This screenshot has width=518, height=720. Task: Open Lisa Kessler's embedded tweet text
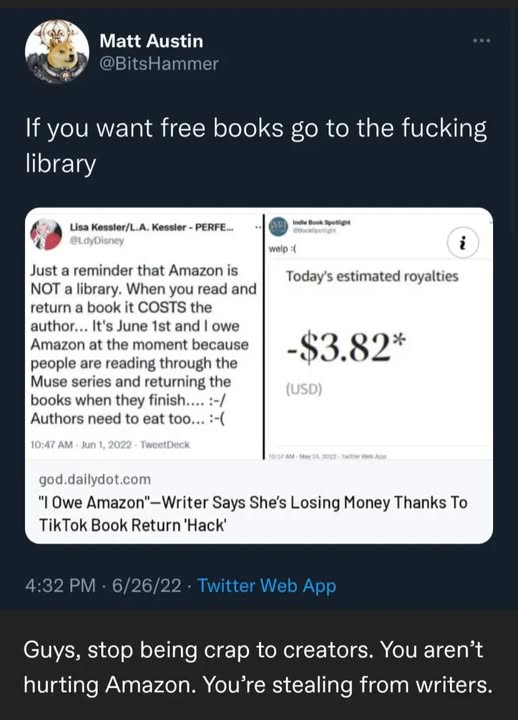(x=143, y=344)
